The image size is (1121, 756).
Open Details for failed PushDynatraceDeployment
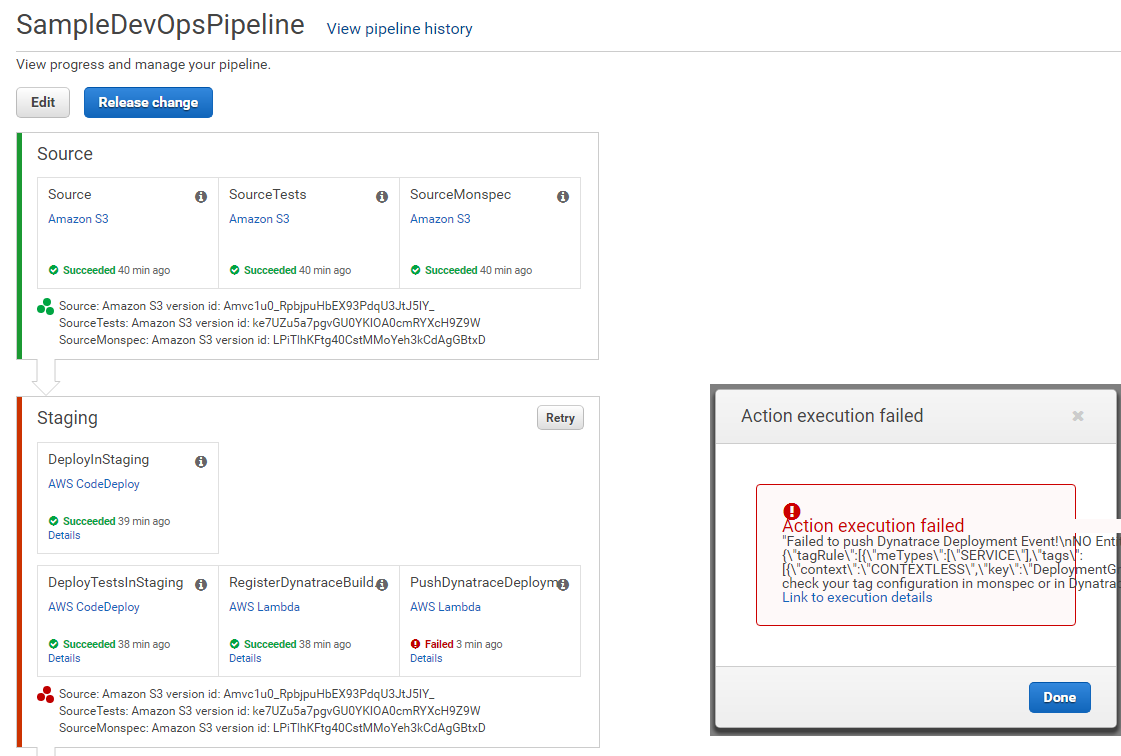click(425, 658)
